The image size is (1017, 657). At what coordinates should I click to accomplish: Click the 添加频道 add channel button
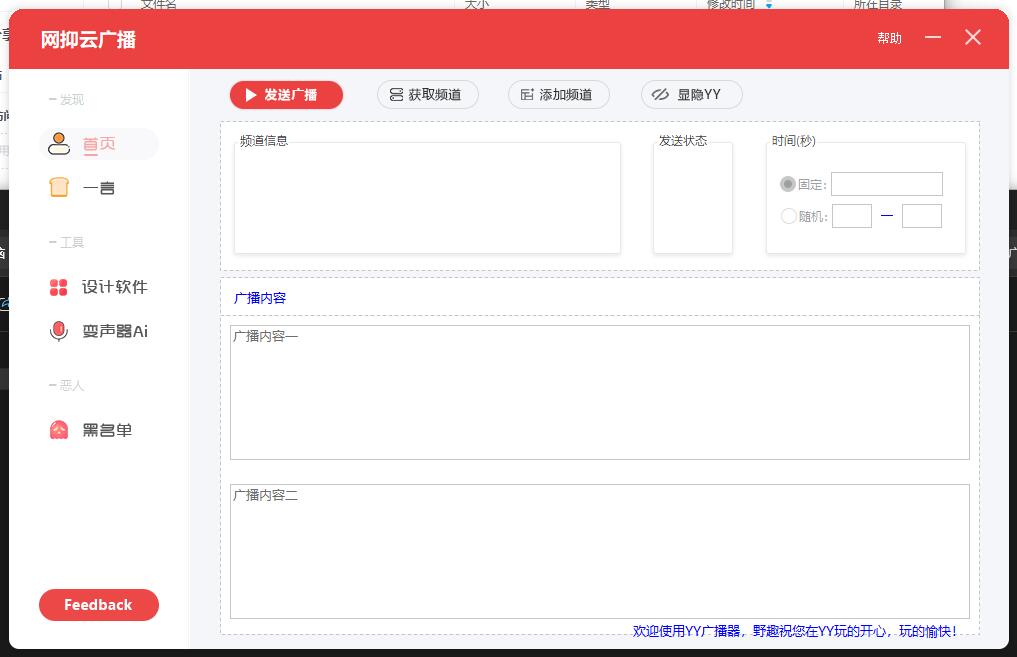(558, 95)
